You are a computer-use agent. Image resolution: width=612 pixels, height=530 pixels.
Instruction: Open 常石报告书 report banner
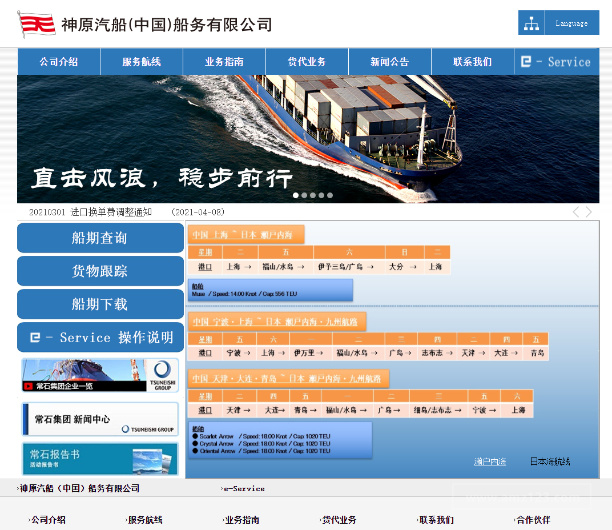100,459
